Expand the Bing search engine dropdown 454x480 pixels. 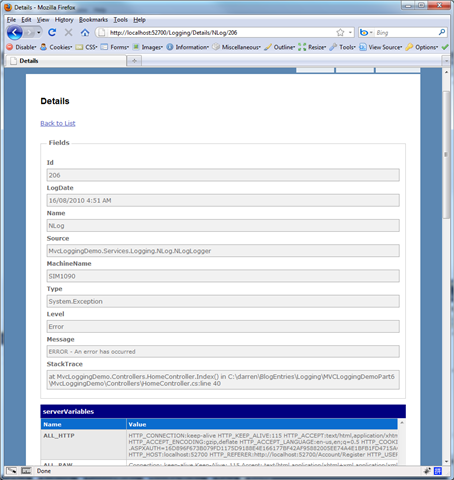pyautogui.click(x=366, y=32)
